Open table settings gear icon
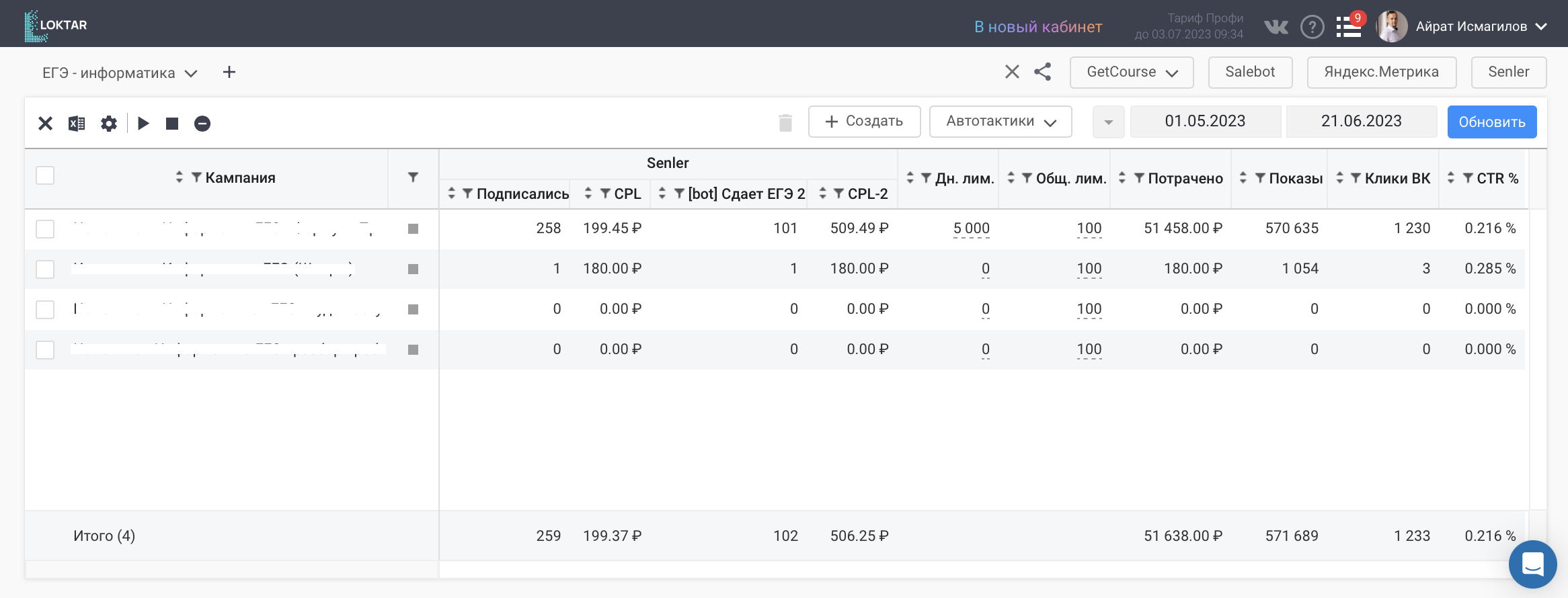Viewport: 1568px width, 598px height. tap(109, 124)
